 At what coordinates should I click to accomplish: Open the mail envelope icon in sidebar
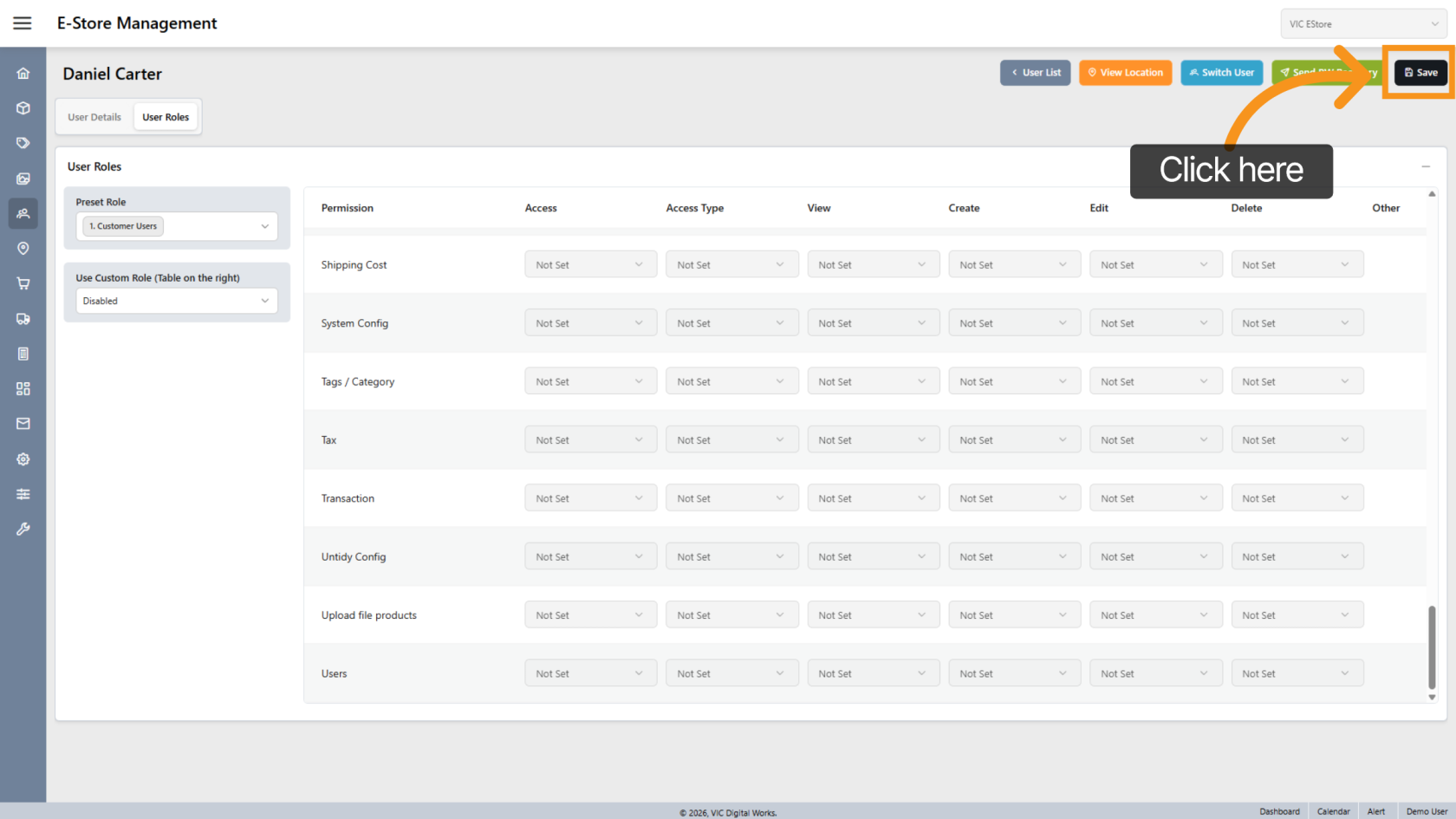pyautogui.click(x=23, y=424)
